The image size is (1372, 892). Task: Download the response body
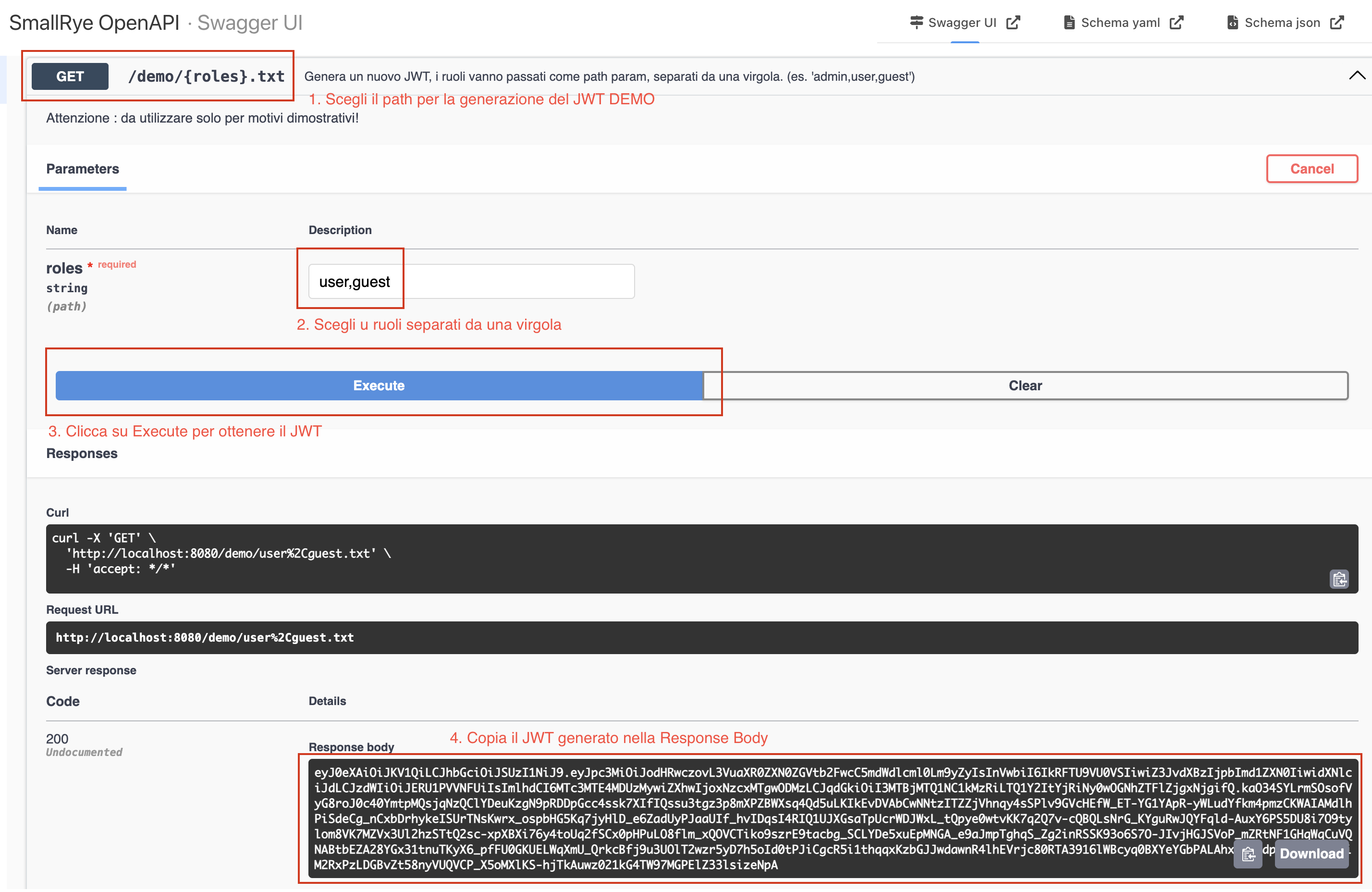pos(1311,854)
